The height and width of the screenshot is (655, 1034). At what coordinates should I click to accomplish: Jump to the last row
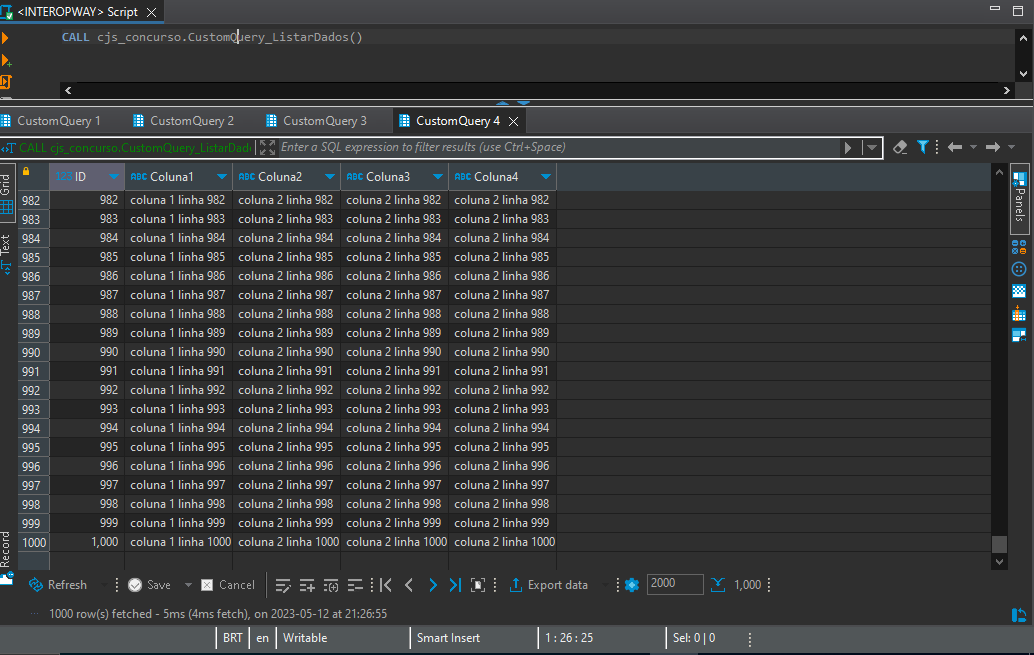pyautogui.click(x=455, y=585)
